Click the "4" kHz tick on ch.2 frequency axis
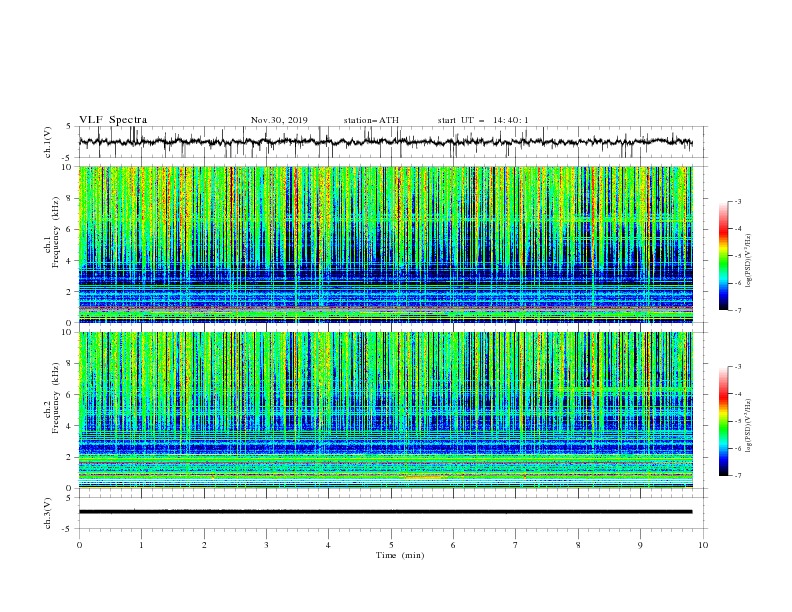 [70, 426]
